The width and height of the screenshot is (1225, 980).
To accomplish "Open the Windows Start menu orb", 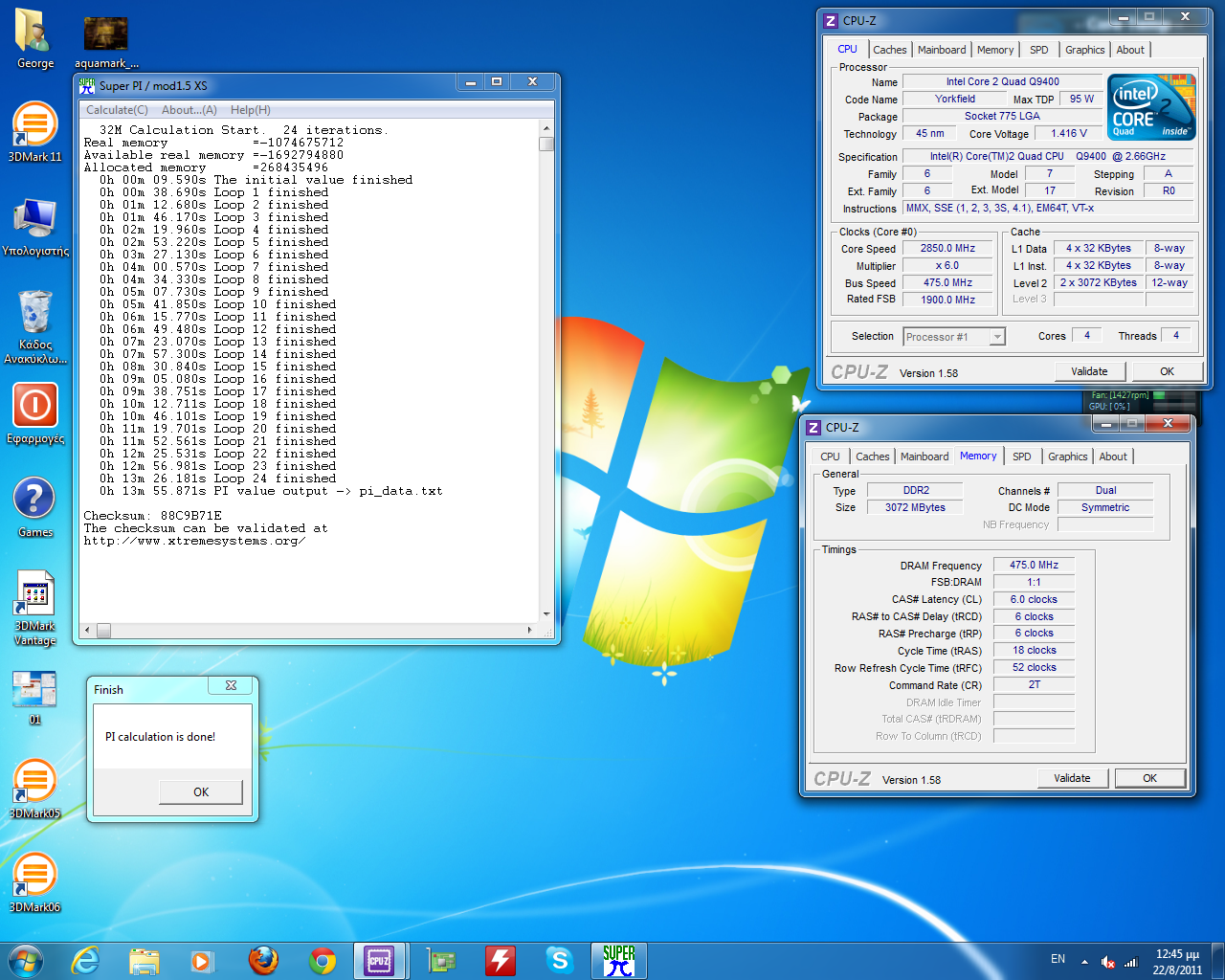I will pos(26,960).
